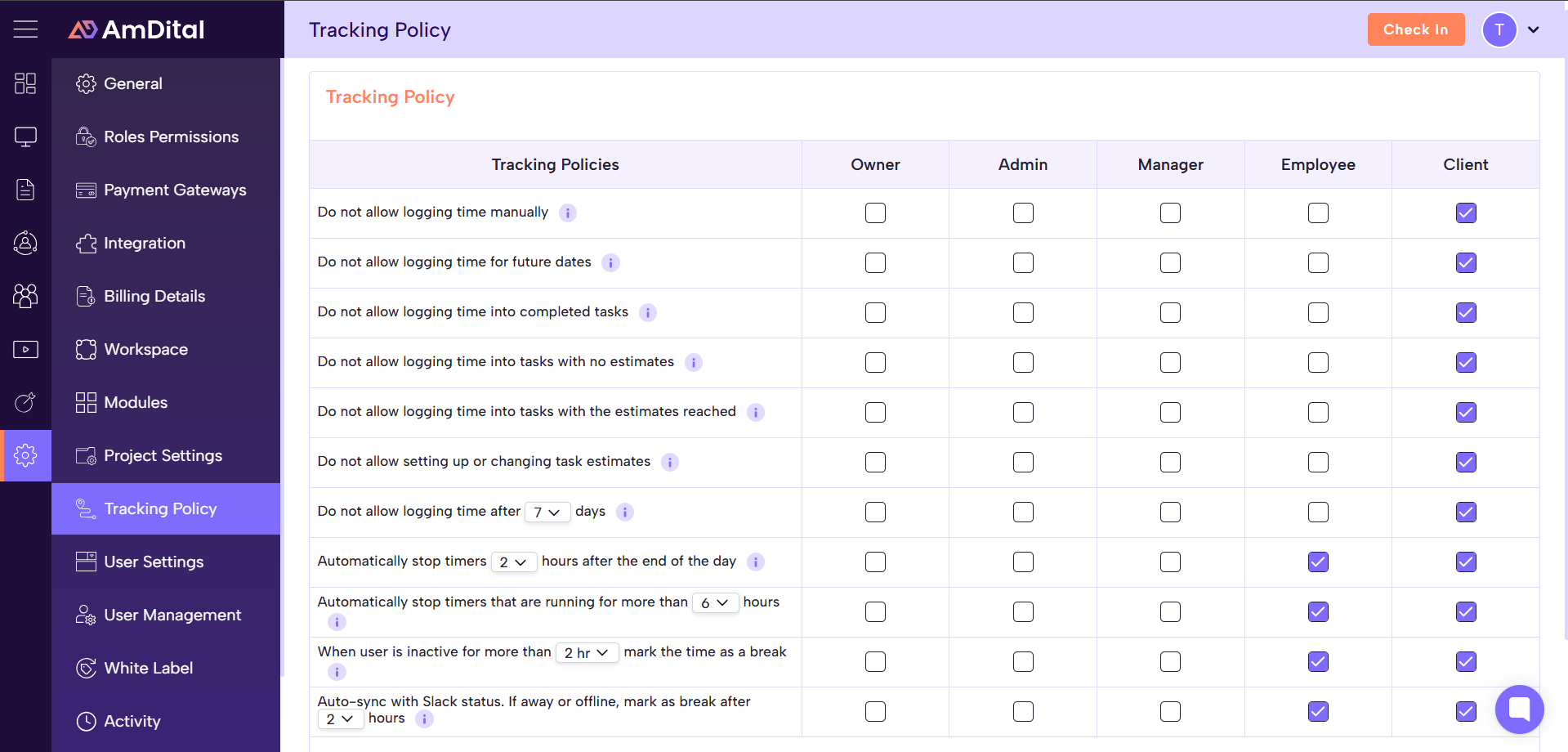This screenshot has height=752, width=1568.
Task: Go to Roles Permissions settings
Action: [171, 137]
